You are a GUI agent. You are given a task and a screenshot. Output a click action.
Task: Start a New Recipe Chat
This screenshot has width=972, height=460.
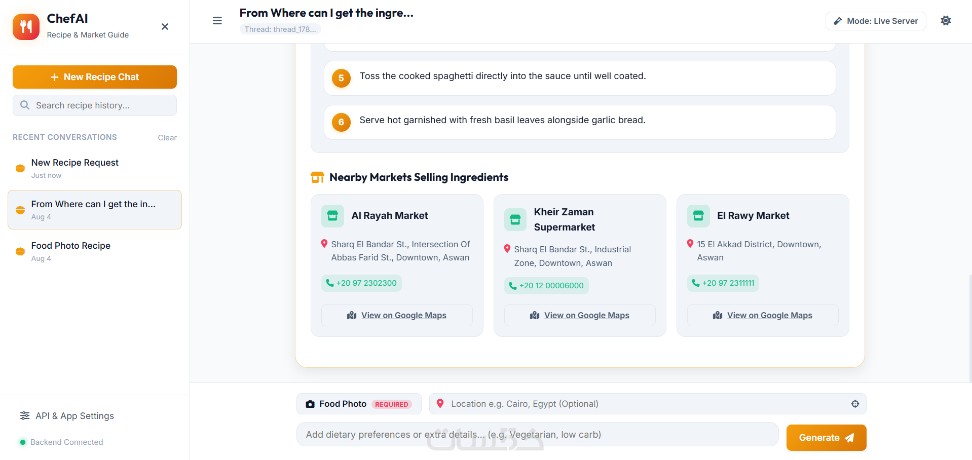(x=95, y=77)
